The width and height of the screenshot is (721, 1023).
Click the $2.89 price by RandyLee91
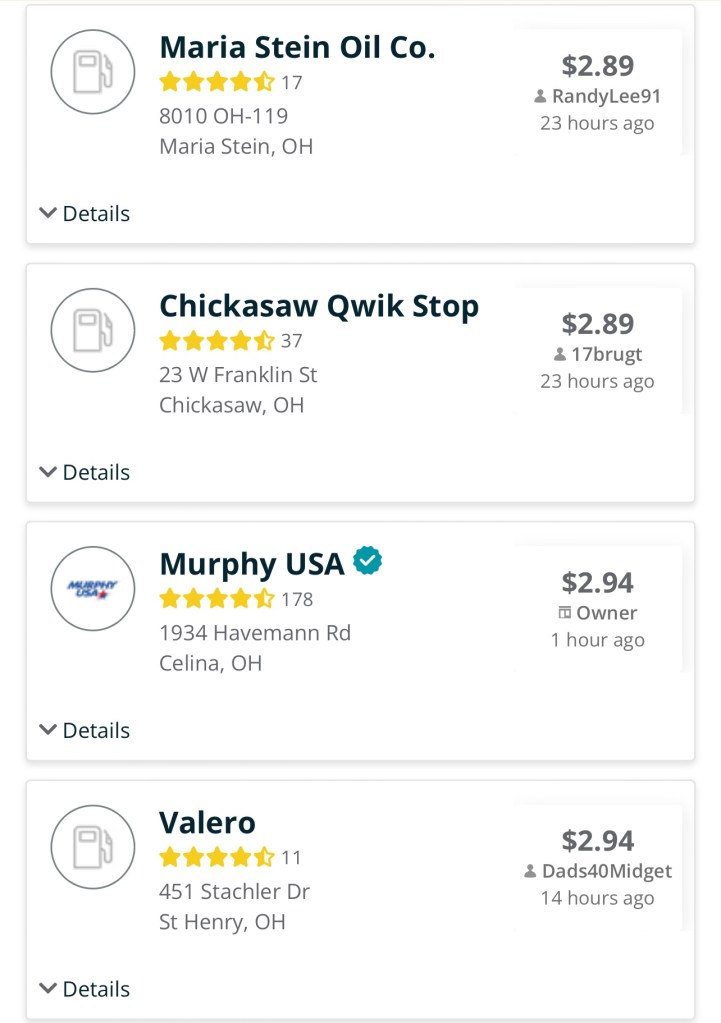(597, 66)
